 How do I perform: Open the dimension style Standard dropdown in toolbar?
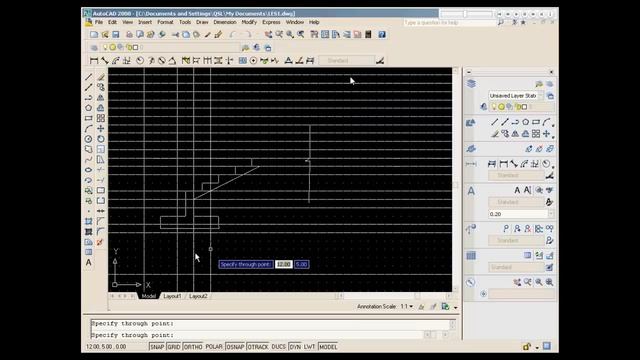point(347,61)
